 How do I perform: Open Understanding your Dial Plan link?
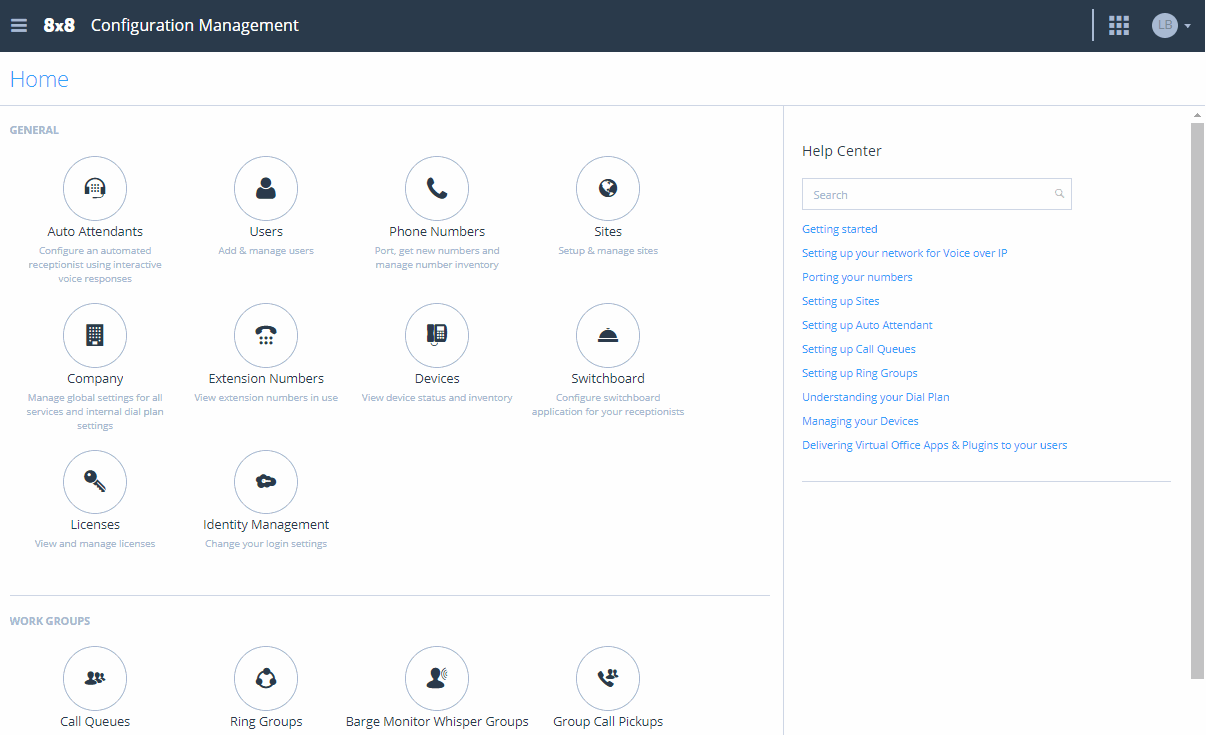pos(876,397)
